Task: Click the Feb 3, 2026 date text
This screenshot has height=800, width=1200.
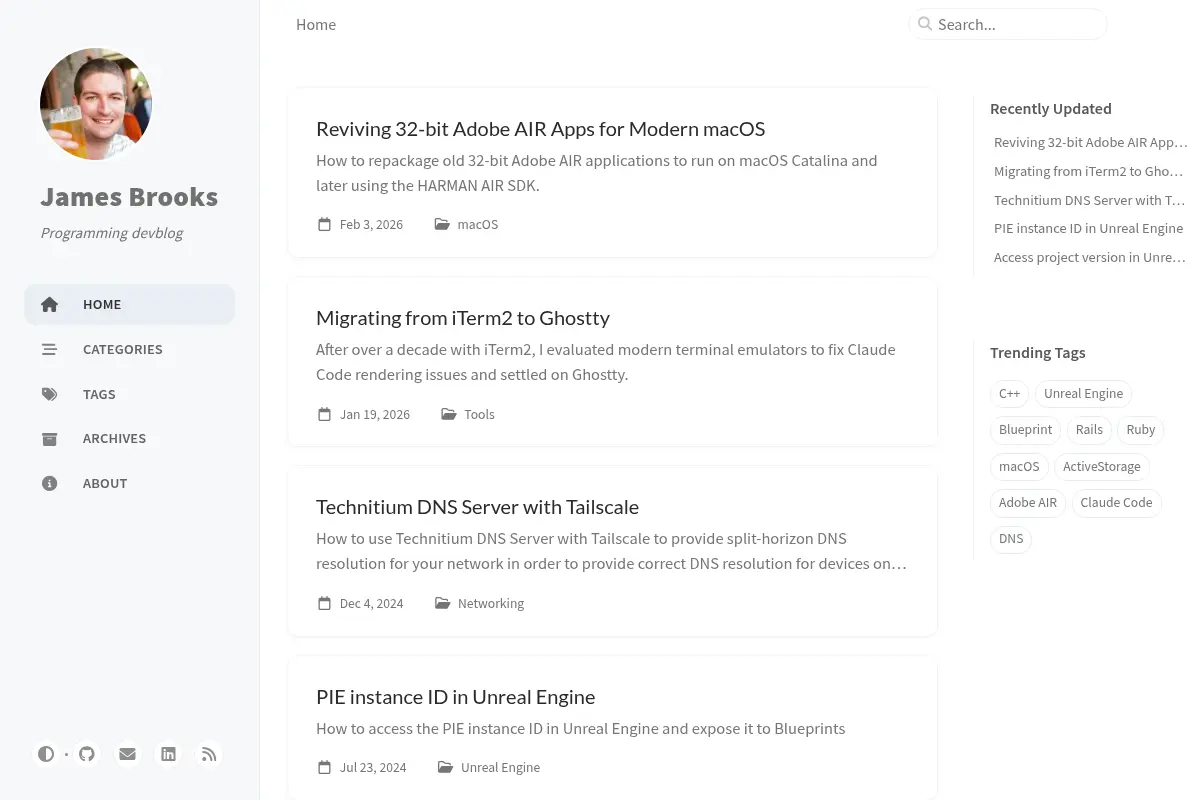Action: 371,224
